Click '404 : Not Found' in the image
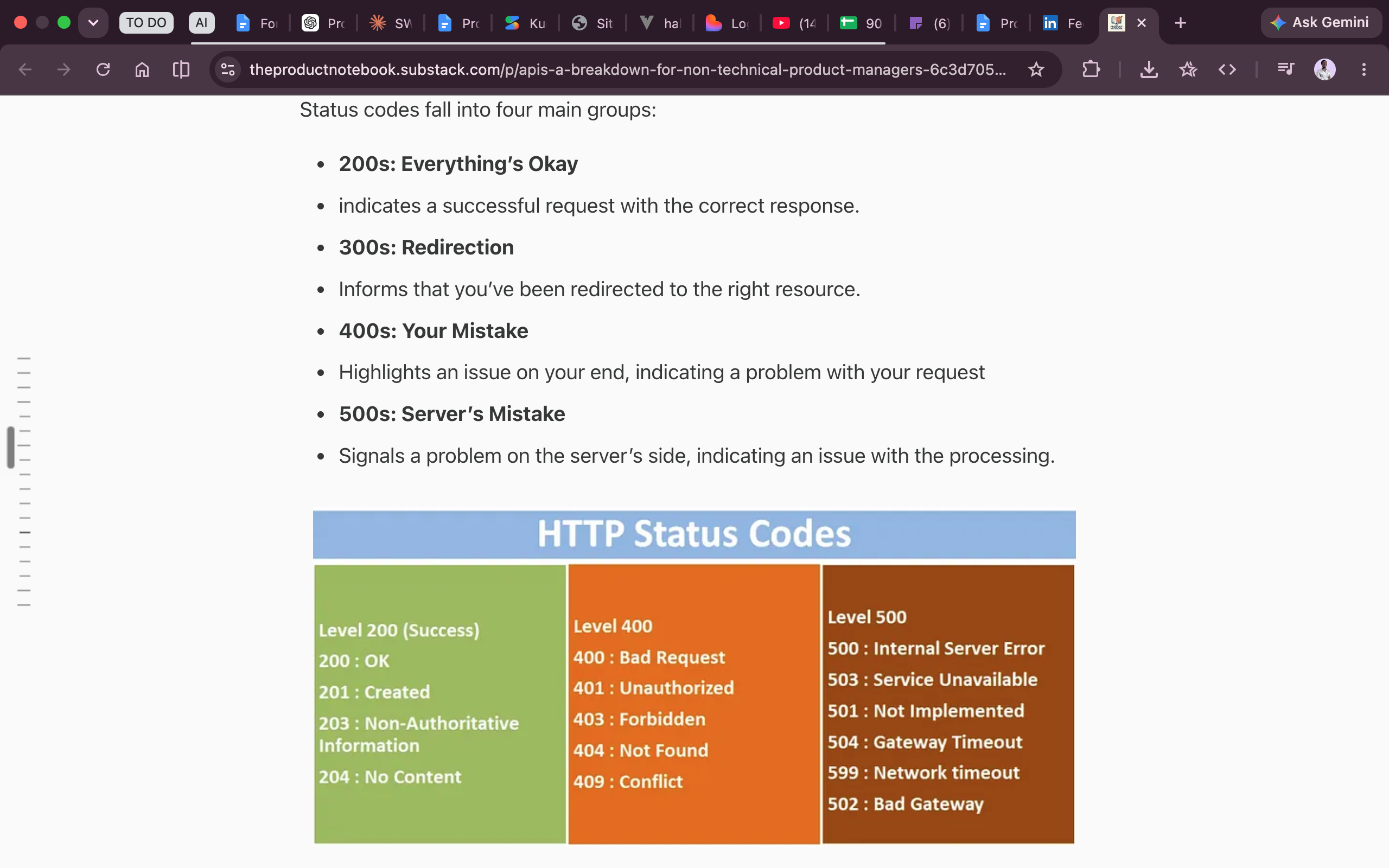 [641, 750]
